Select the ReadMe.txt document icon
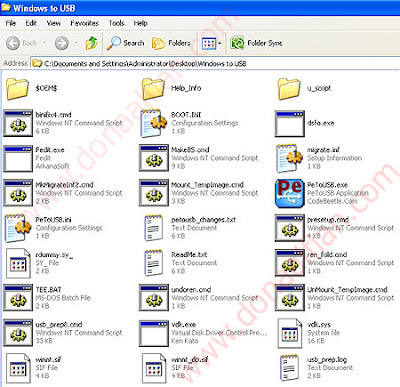This screenshot has width=400, height=387. (154, 263)
